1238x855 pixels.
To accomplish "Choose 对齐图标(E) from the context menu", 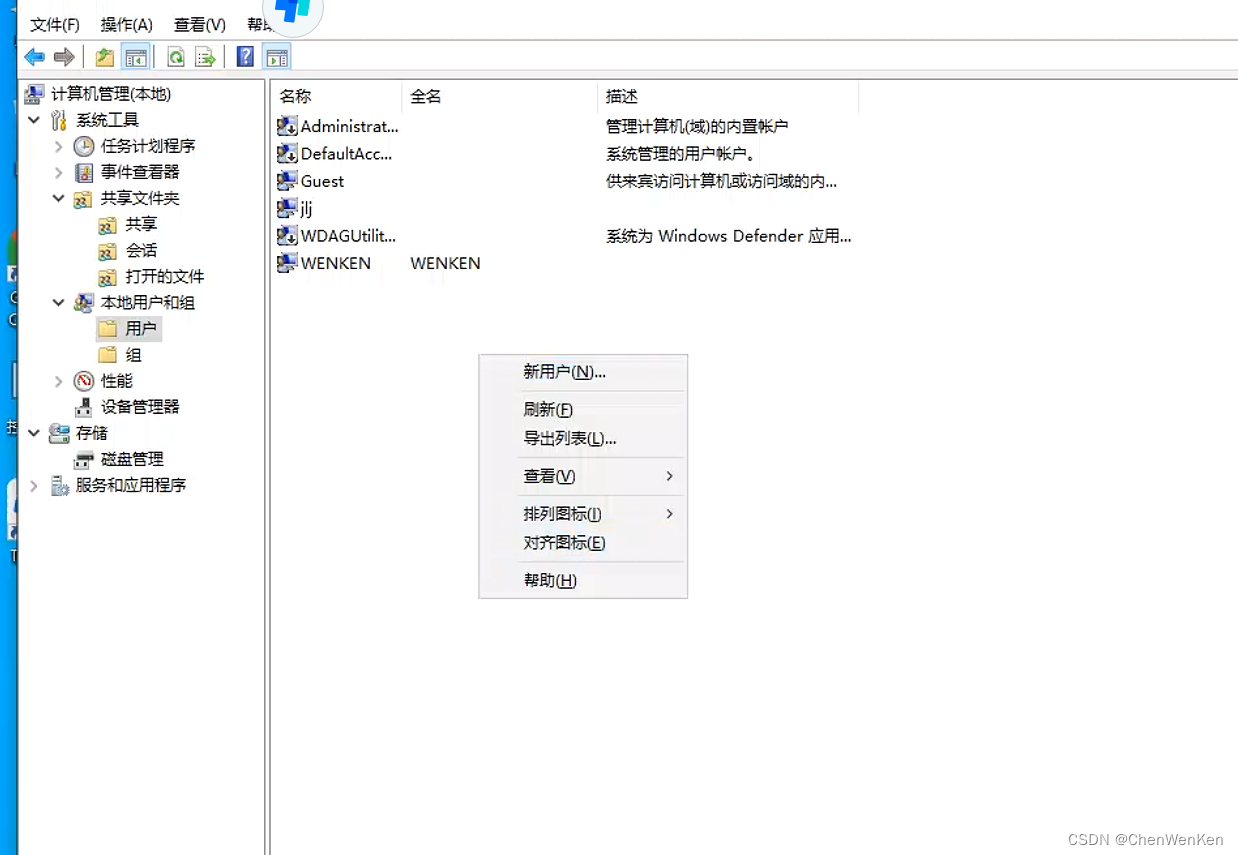I will 583,543.
